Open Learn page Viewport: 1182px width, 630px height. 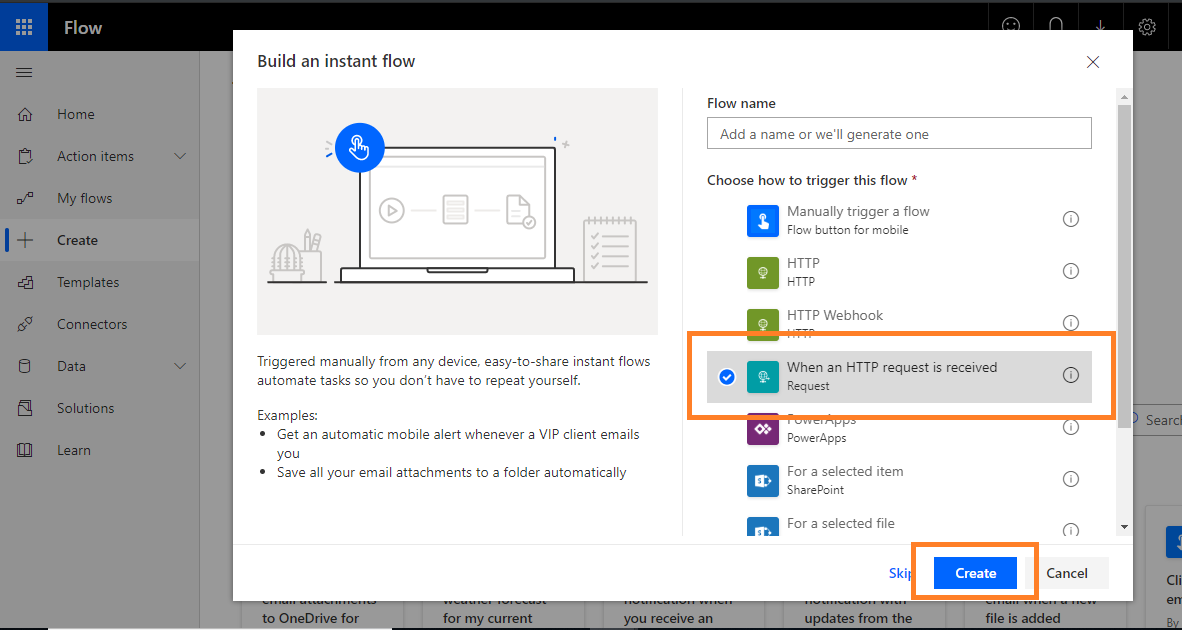(73, 450)
